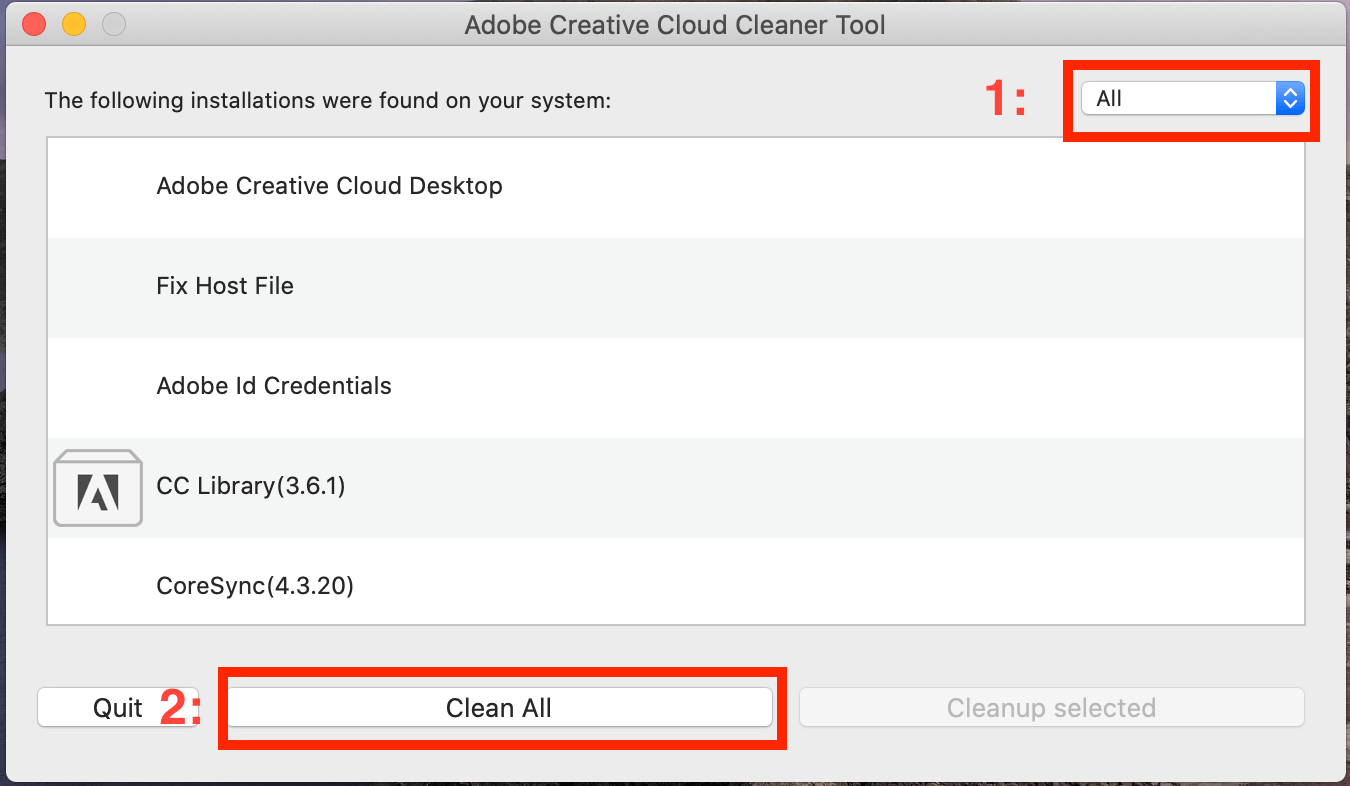Image resolution: width=1350 pixels, height=786 pixels.
Task: Click the Adobe icon beside CC Library
Action: click(x=98, y=488)
